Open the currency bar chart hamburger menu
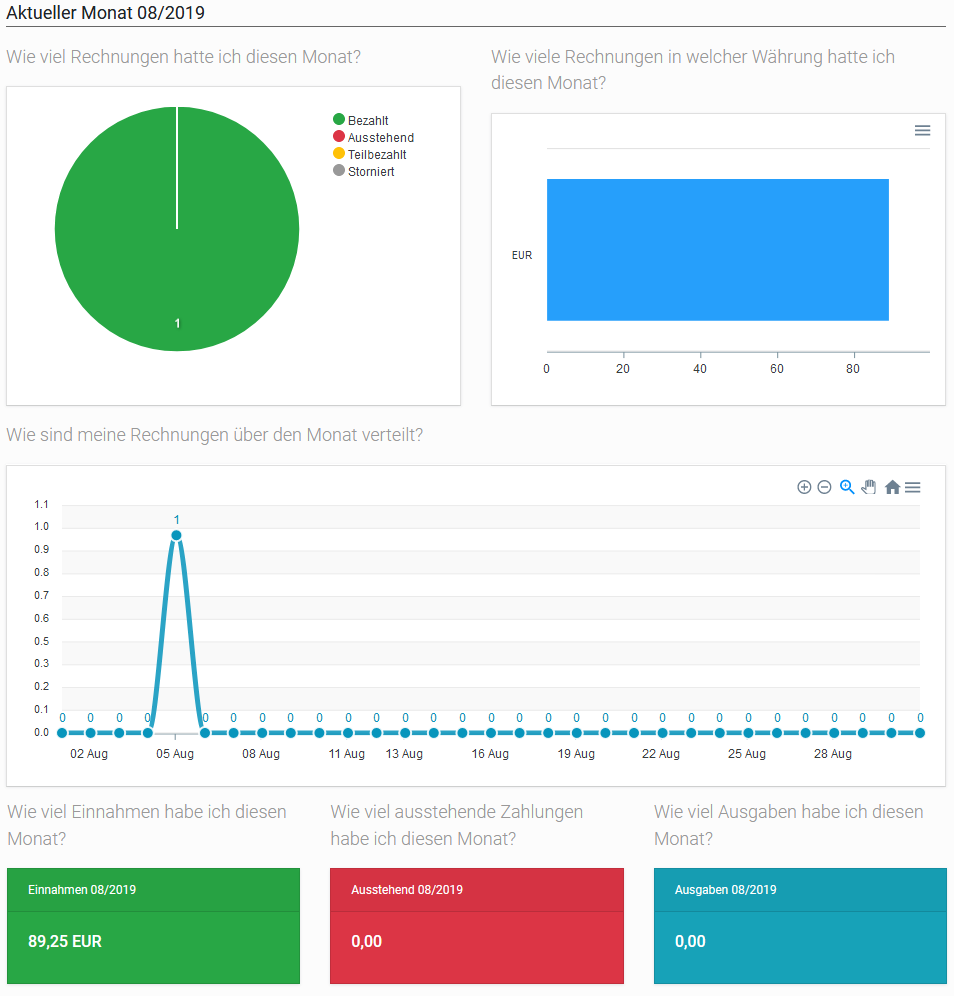 922,130
